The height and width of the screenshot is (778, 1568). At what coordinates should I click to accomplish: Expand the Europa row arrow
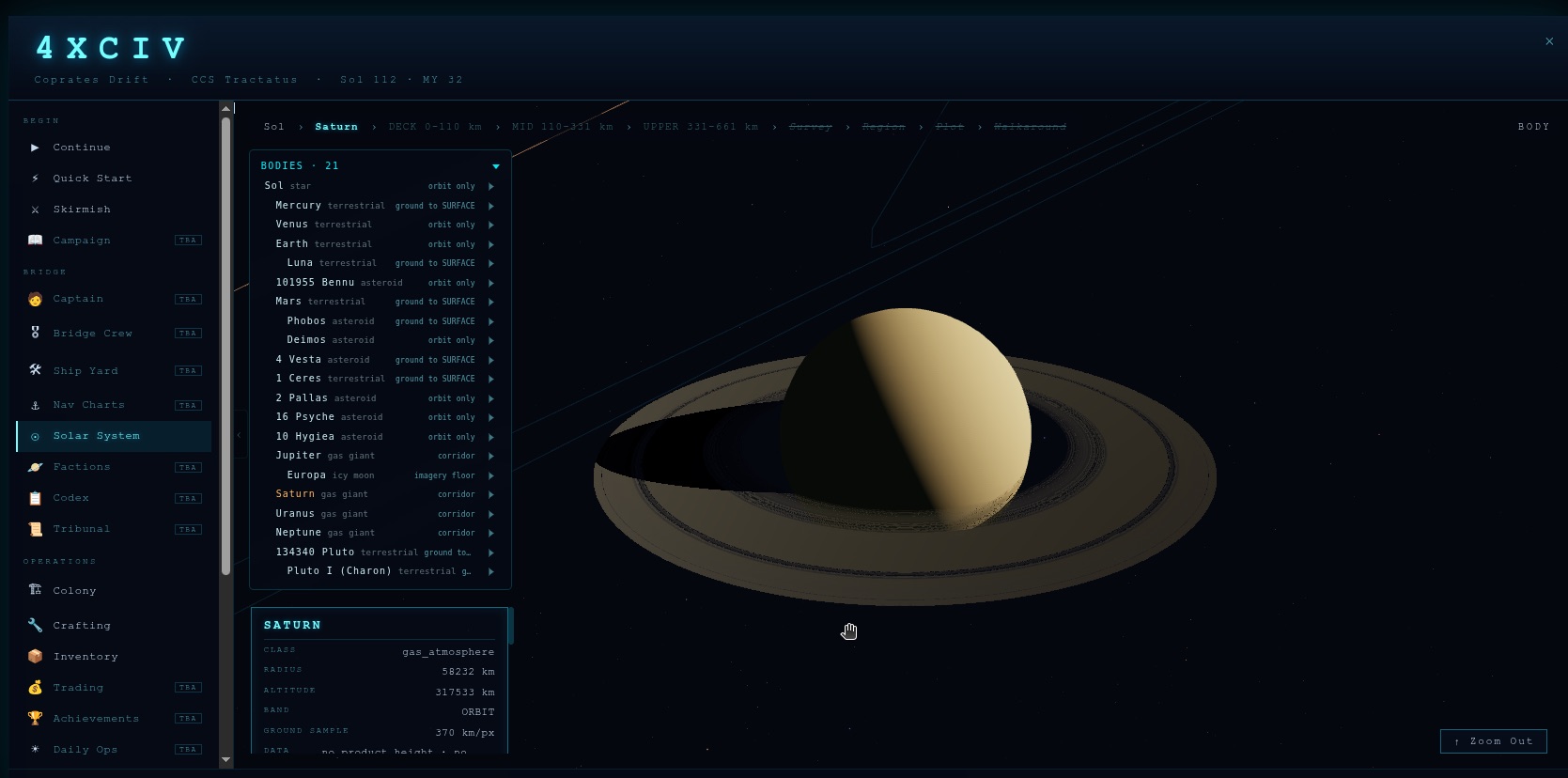point(491,475)
